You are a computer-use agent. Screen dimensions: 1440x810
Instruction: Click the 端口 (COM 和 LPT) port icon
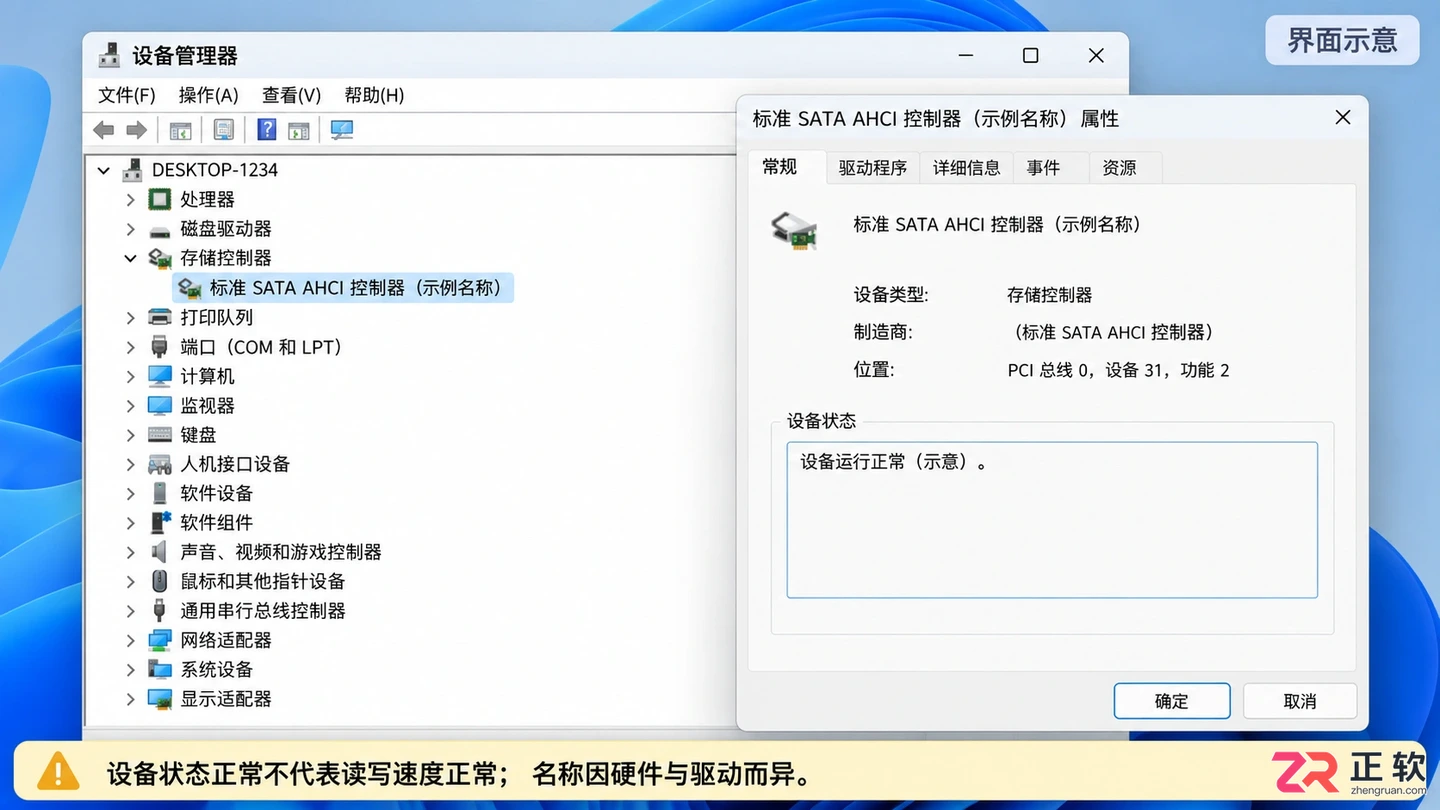160,347
